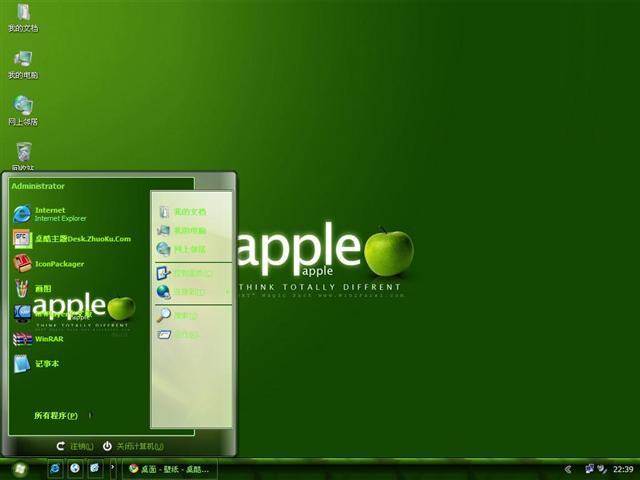Click third quick launch icon
640x480 pixels.
[x=95, y=469]
